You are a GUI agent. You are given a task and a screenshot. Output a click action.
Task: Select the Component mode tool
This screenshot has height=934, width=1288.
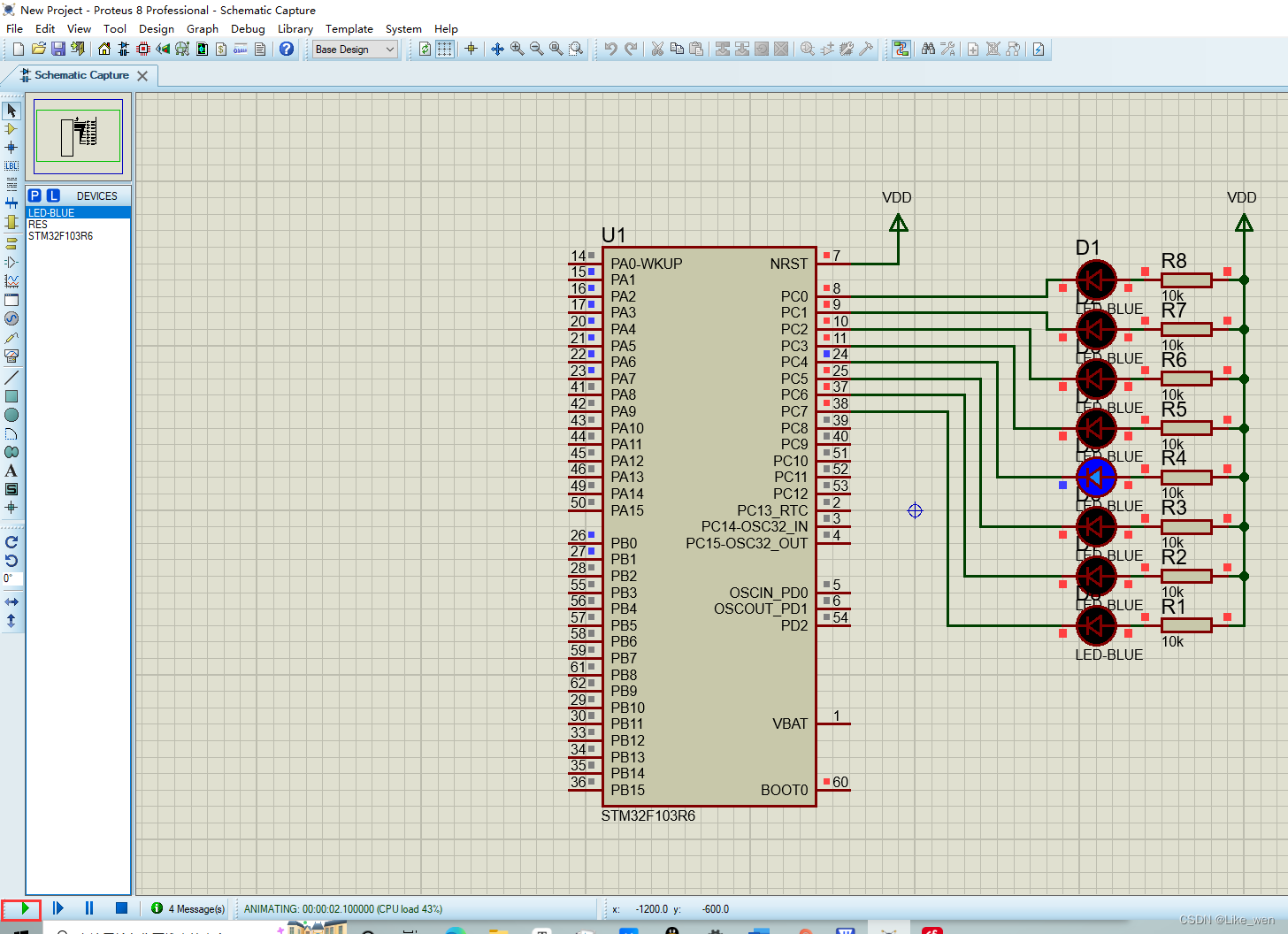click(x=11, y=129)
